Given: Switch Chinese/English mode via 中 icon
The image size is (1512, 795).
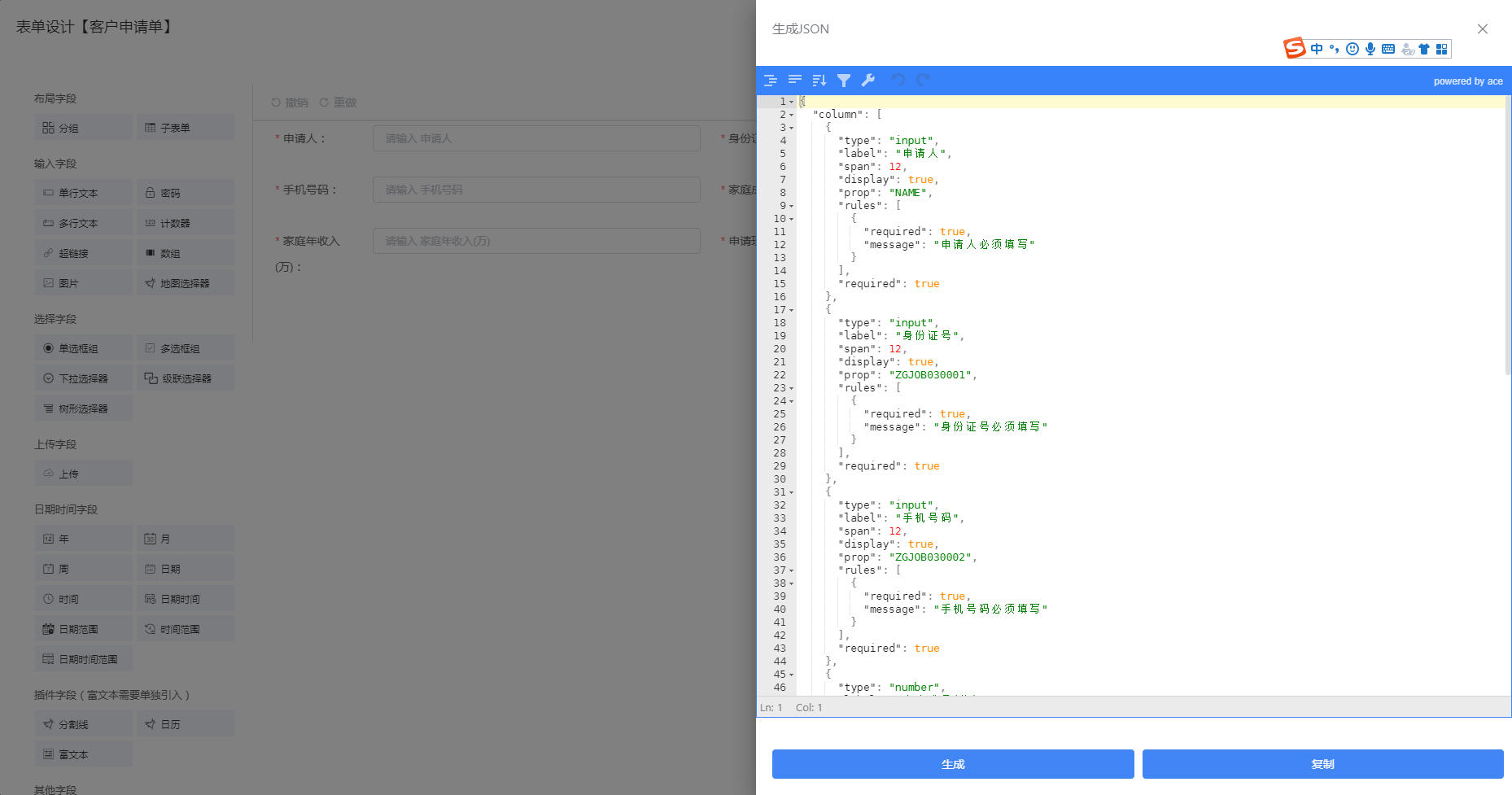Looking at the screenshot, I should tap(1317, 49).
